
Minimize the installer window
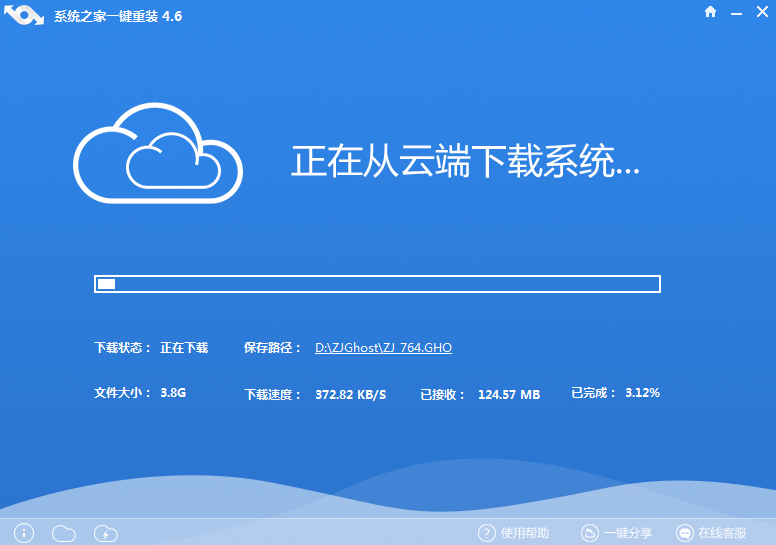(x=736, y=12)
